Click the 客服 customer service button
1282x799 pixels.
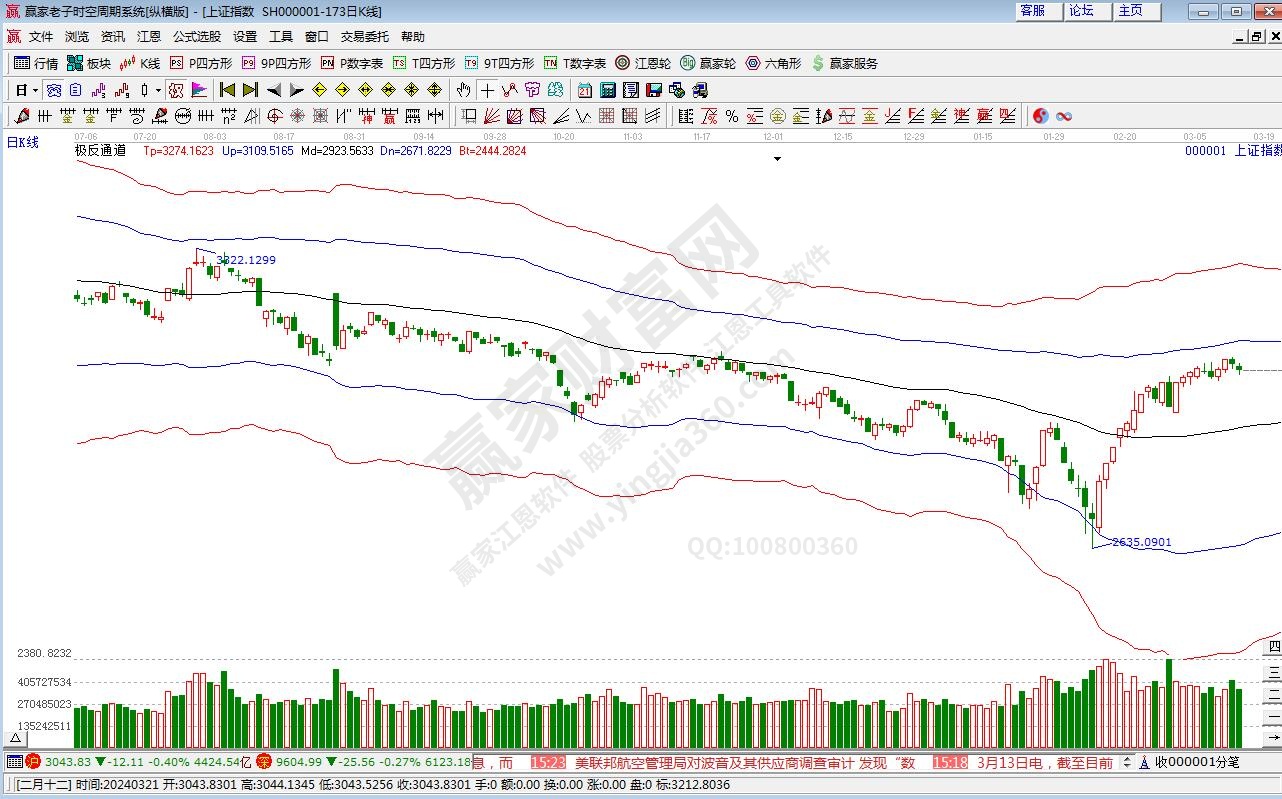(x=1032, y=11)
